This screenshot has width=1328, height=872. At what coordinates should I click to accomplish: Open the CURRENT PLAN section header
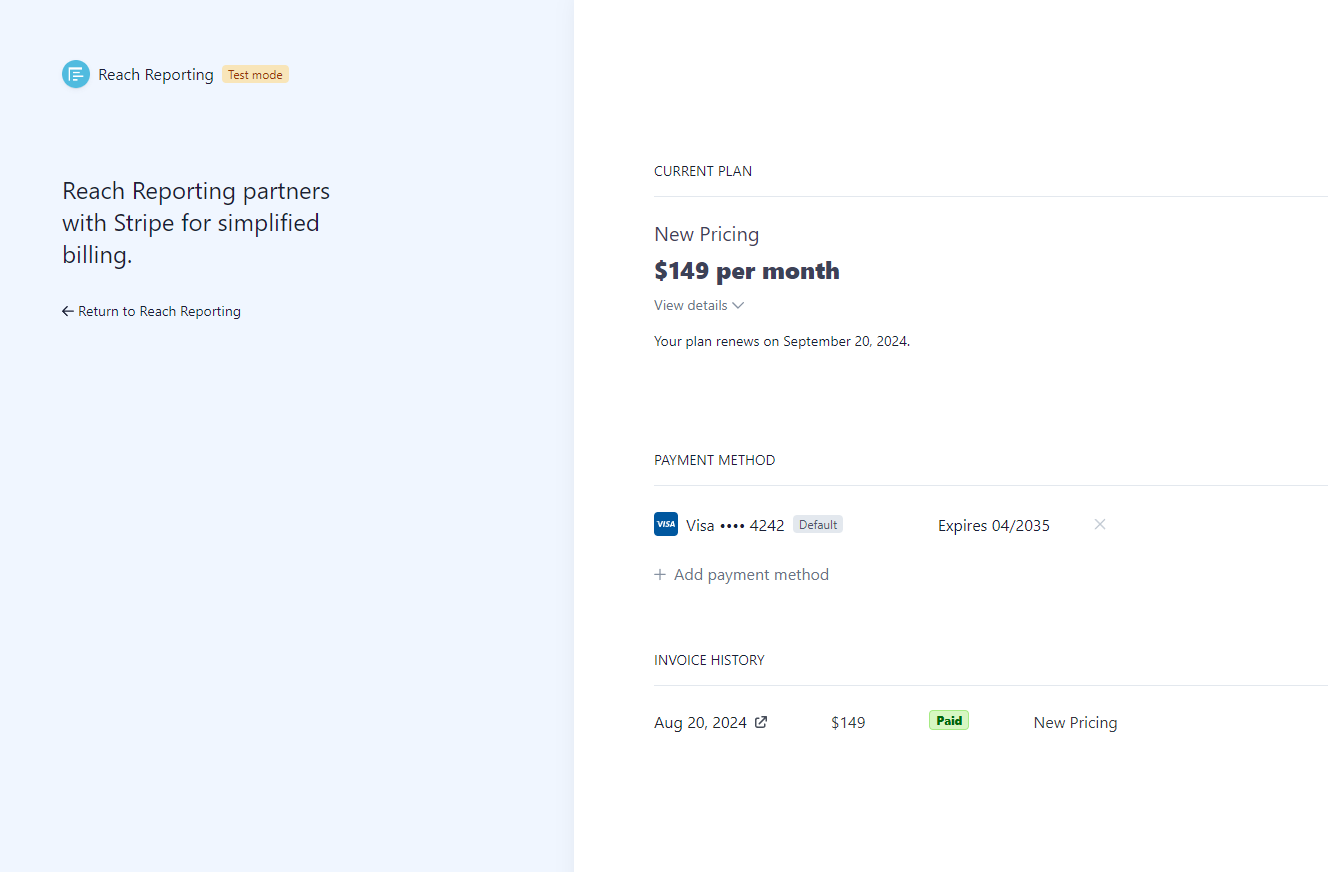tap(702, 171)
